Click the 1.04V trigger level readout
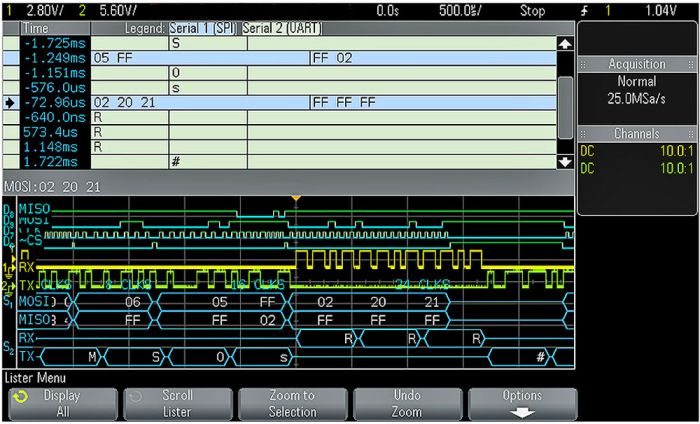Screen dimensions: 700x424 (x=664, y=11)
